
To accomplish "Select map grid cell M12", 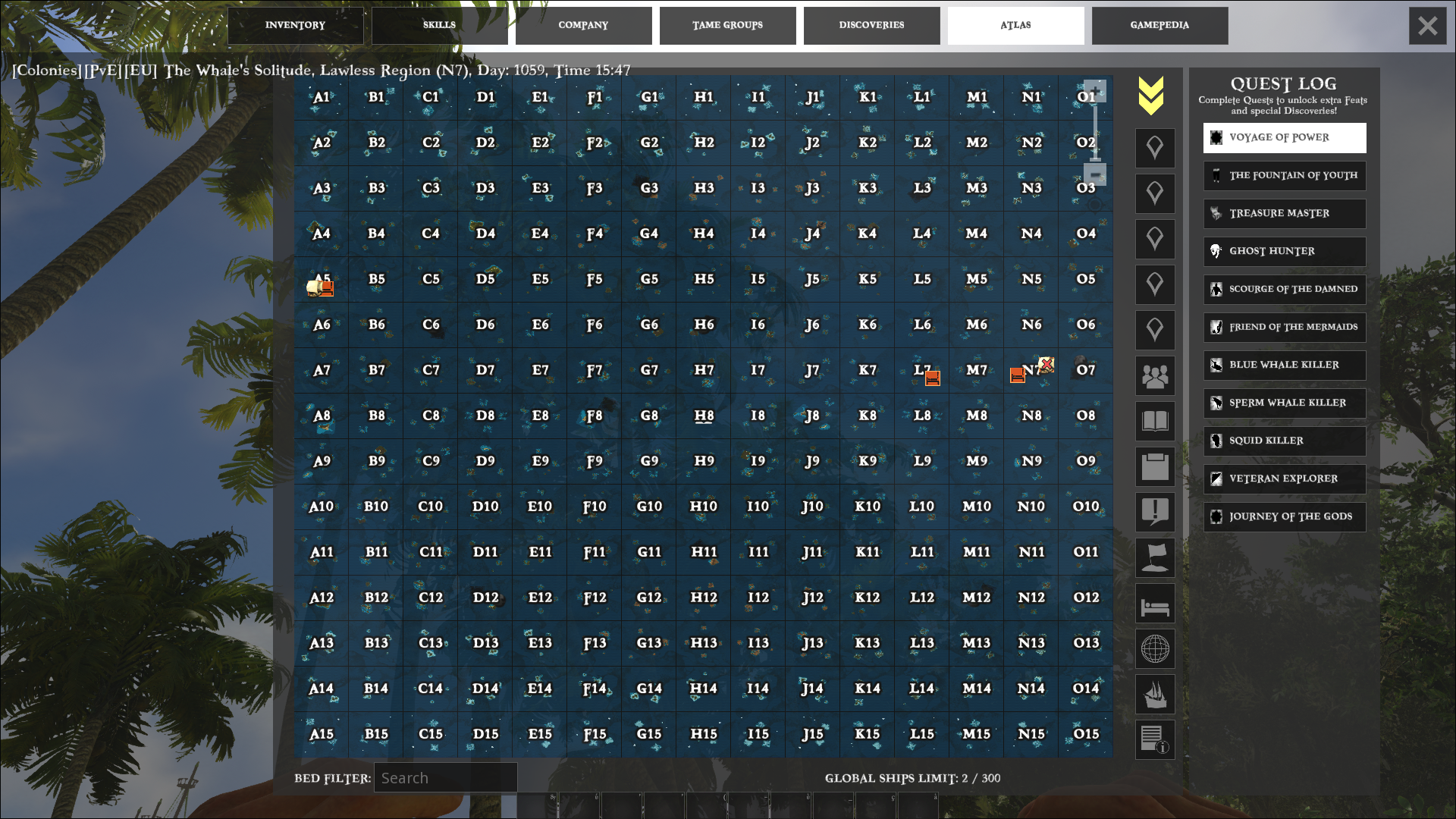I will click(x=977, y=598).
